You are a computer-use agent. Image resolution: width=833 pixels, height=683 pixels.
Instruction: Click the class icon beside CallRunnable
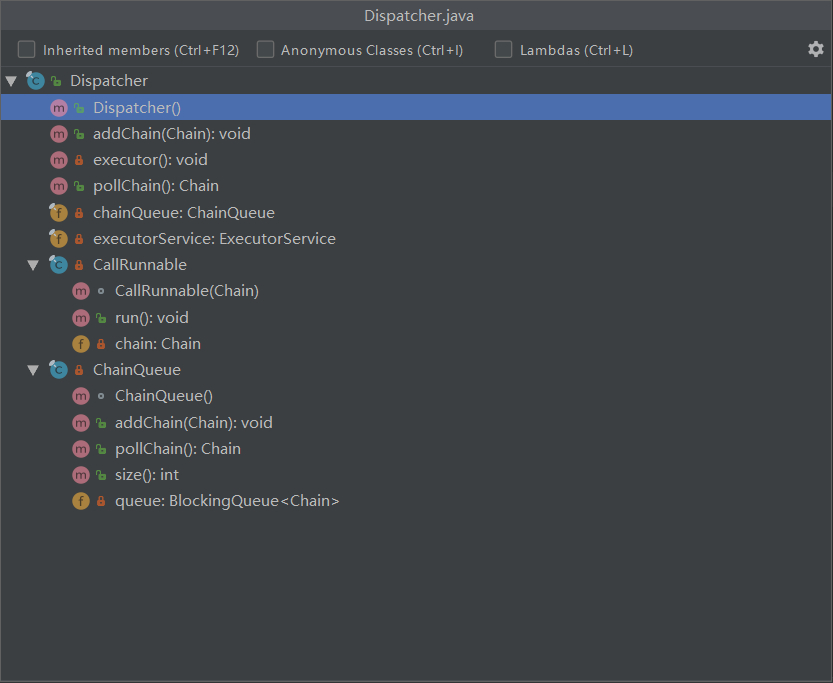58,265
